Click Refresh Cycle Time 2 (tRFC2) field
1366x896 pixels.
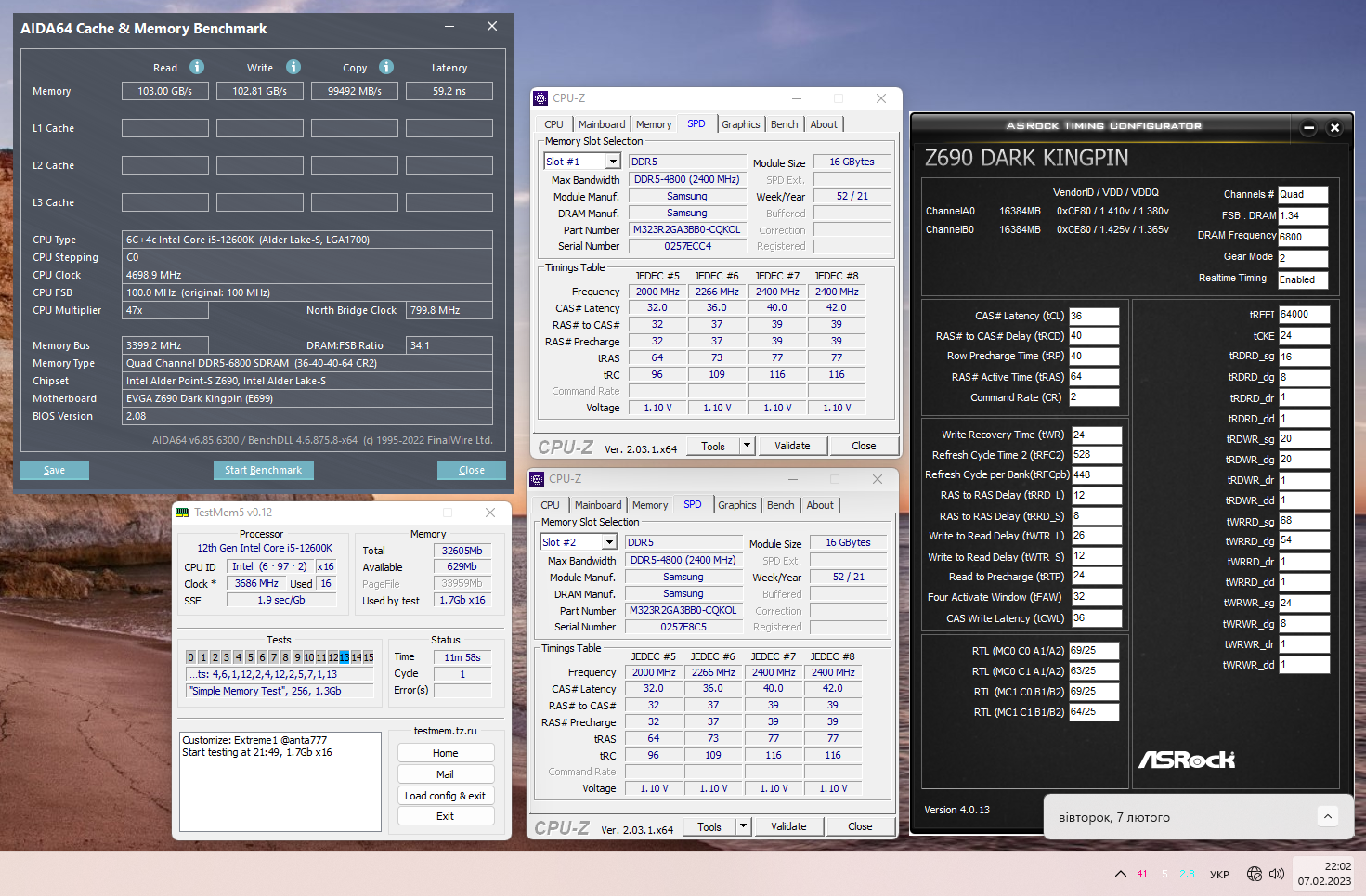click(1097, 455)
